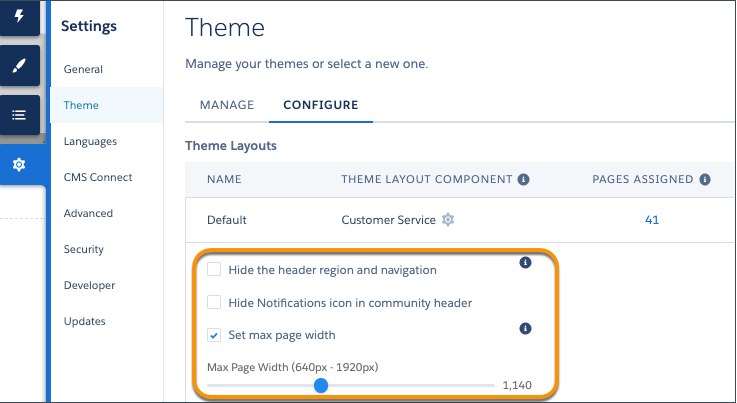Uncheck Set max page width
Image resolution: width=737 pixels, height=403 pixels.
pos(214,335)
